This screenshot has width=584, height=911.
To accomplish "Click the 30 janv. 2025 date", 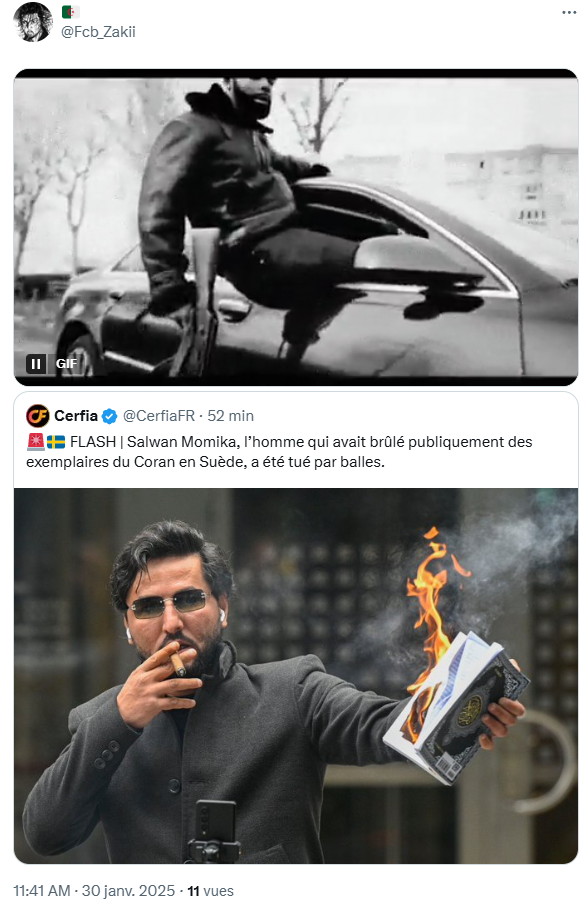I will tap(128, 891).
